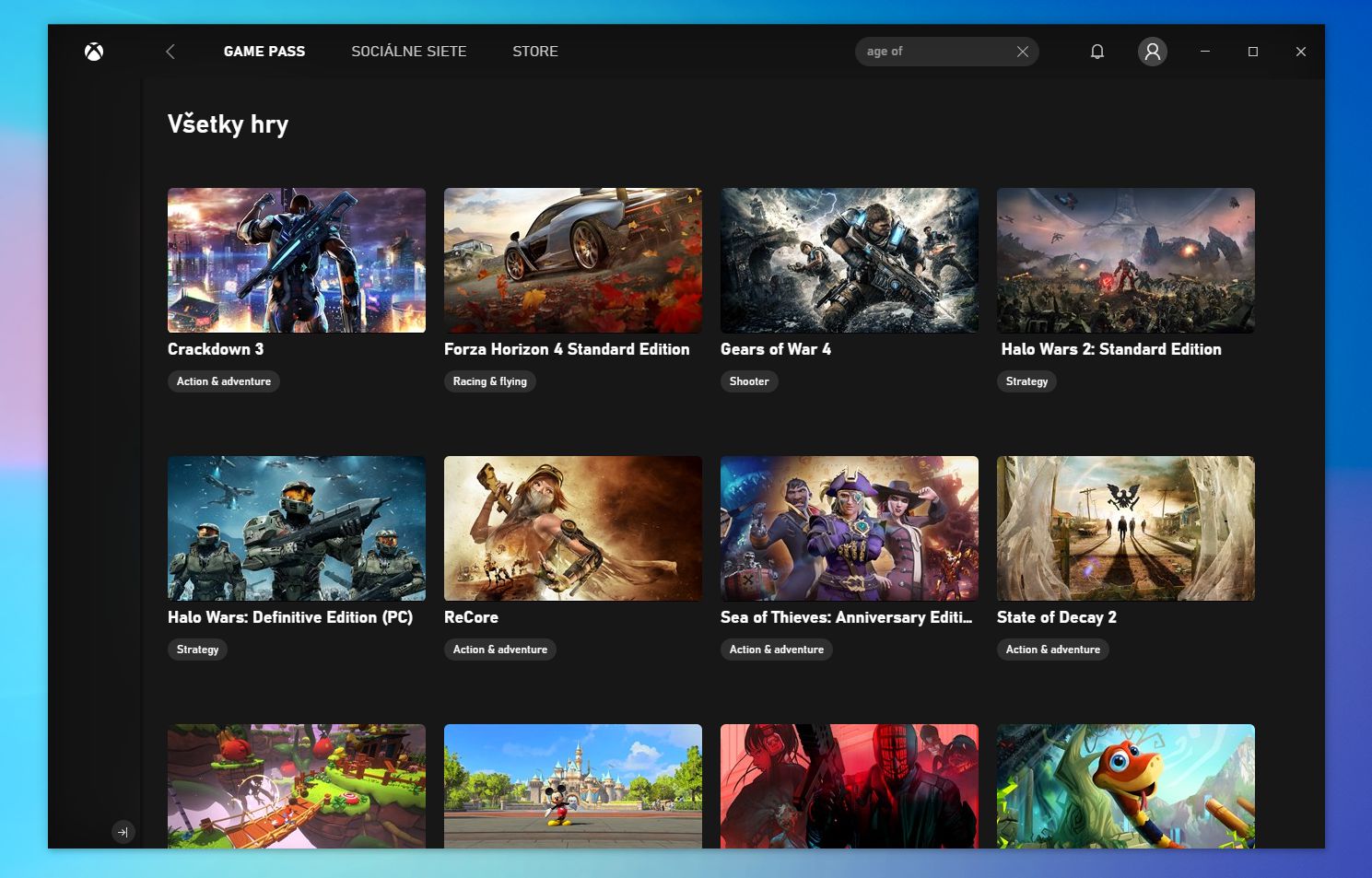Switch to the GAME PASS tab
Viewport: 1372px width, 878px height.
click(x=264, y=52)
